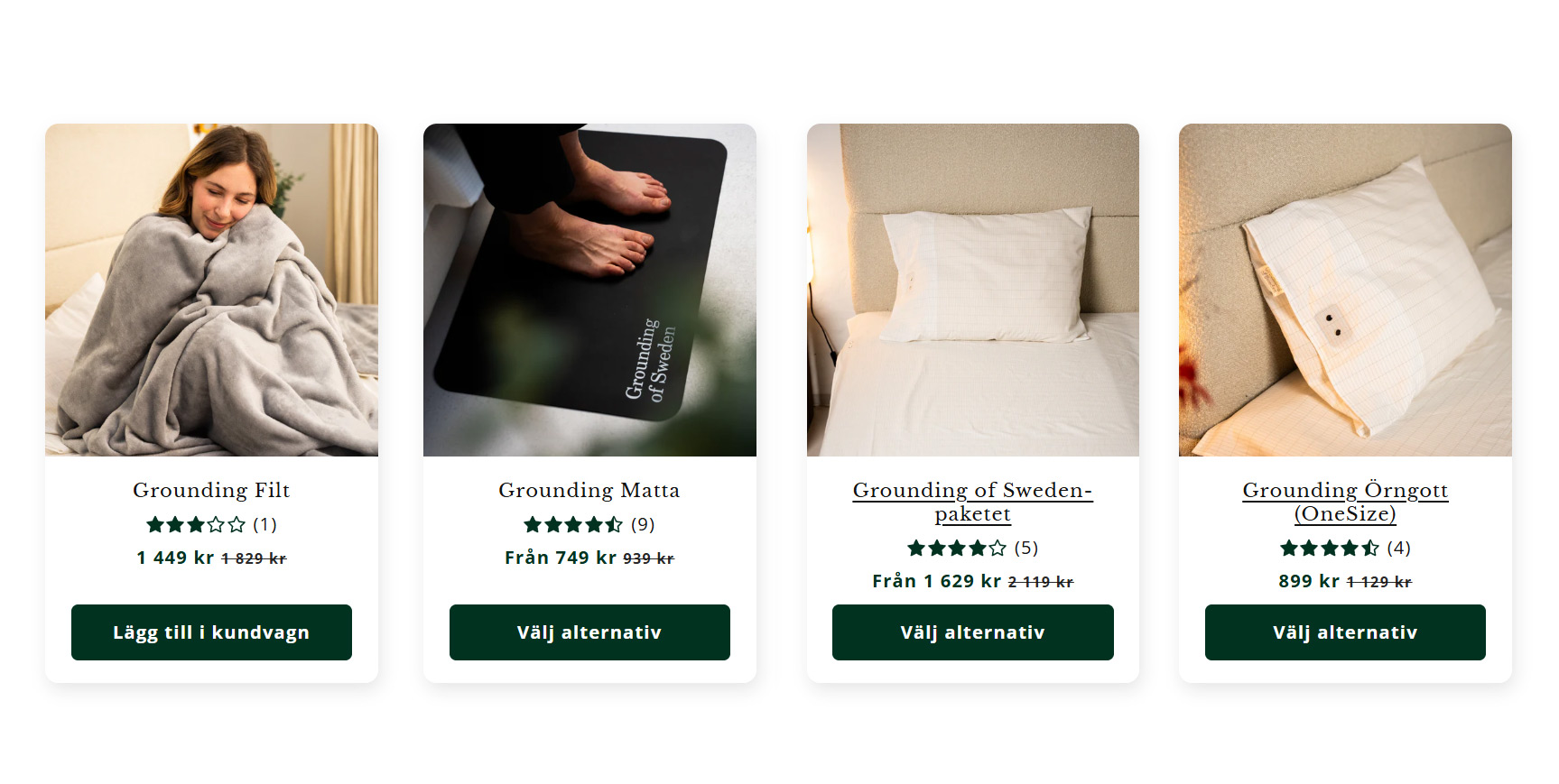1559x784 pixels.
Task: Click the 1 449 kr price
Action: point(175,558)
